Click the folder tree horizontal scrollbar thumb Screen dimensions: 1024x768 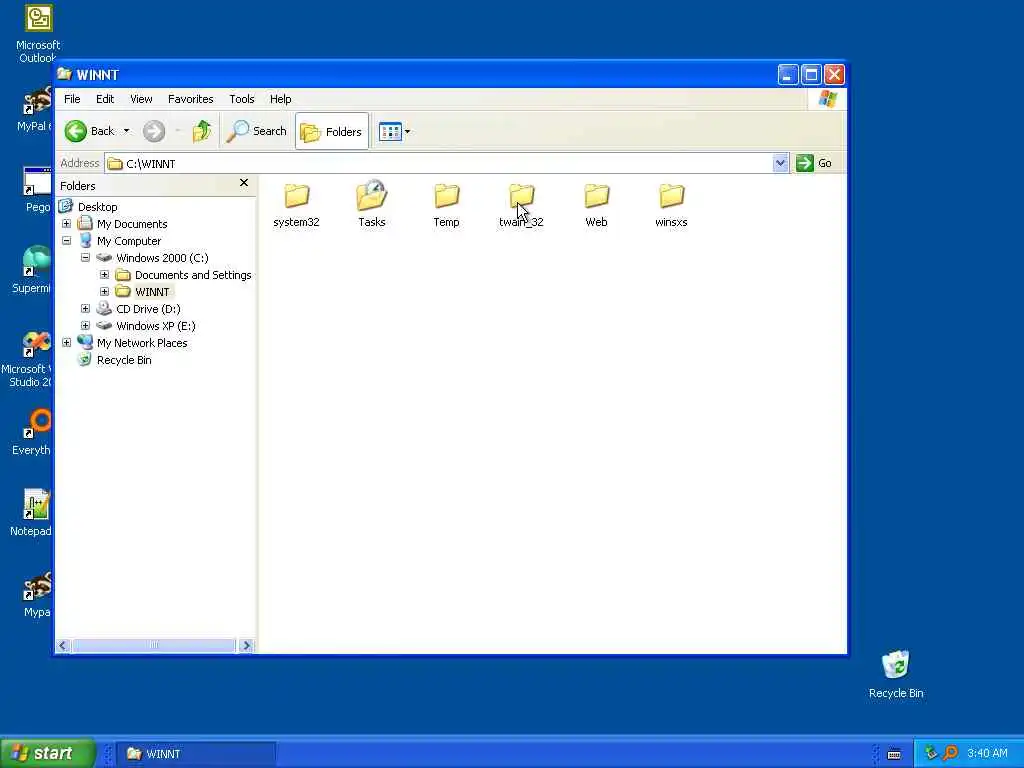pos(153,646)
